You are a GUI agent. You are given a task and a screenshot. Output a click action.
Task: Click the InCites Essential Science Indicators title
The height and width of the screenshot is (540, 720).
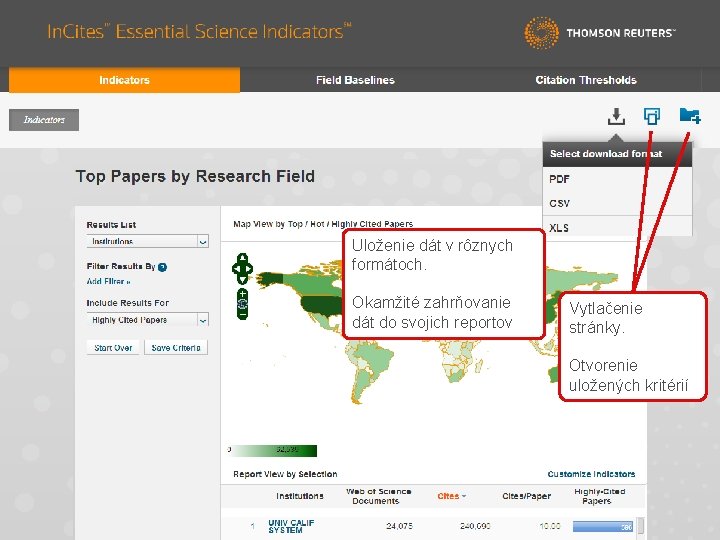[199, 31]
